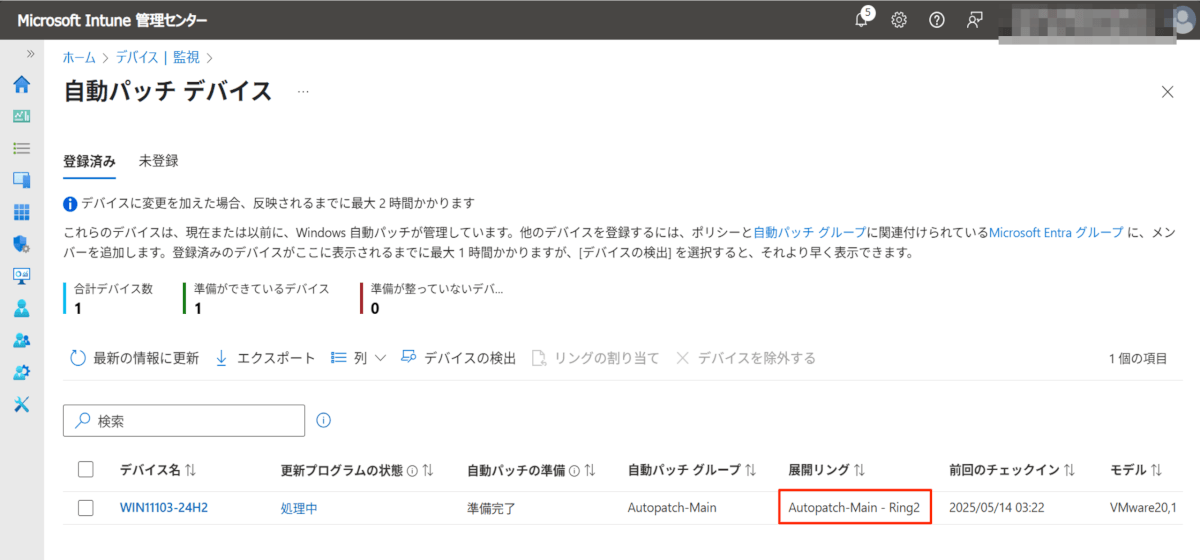Click the 検索 search input field
Screen dimensions: 1200x560
click(184, 421)
